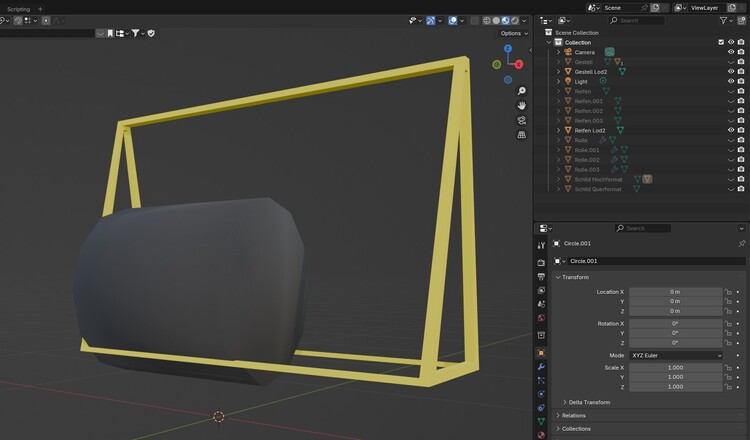Screen dimensions: 750x440
Task: Click the ViewLayer name field
Action: pos(707,8)
